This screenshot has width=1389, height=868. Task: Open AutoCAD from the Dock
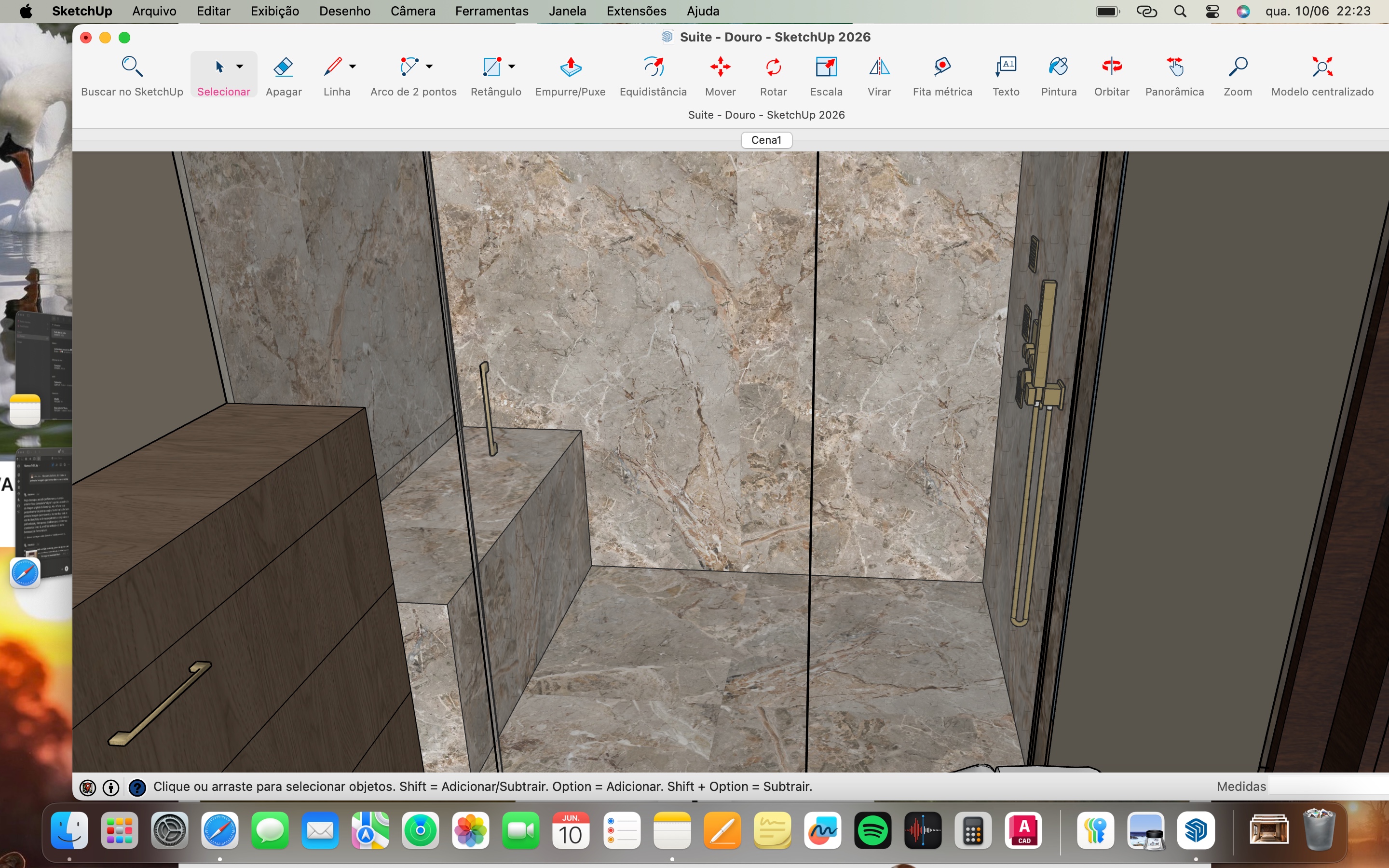point(1023,831)
